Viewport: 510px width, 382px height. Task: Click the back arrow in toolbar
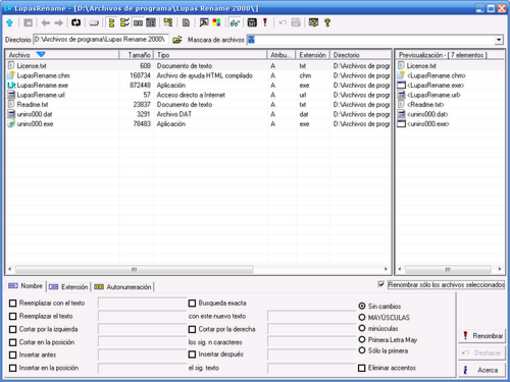pos(46,23)
